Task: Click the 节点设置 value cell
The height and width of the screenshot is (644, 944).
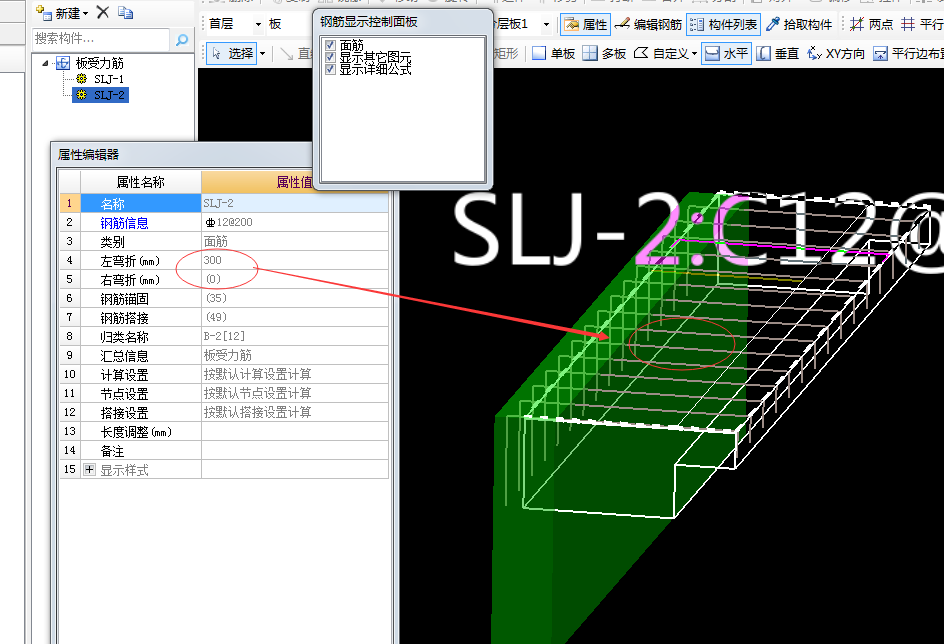Action: 295,393
